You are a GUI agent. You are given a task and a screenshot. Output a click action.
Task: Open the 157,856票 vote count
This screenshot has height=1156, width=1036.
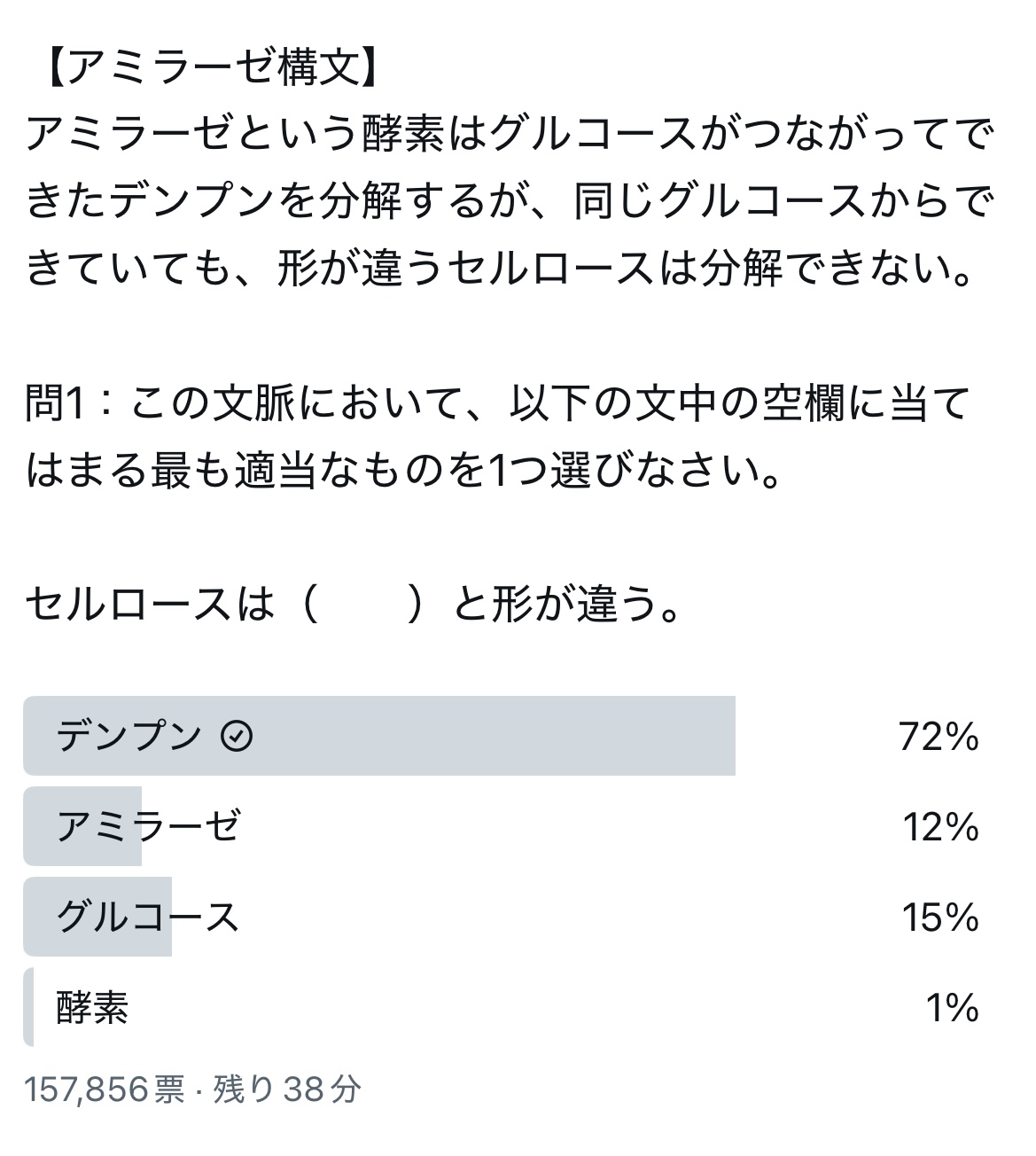click(x=105, y=1089)
